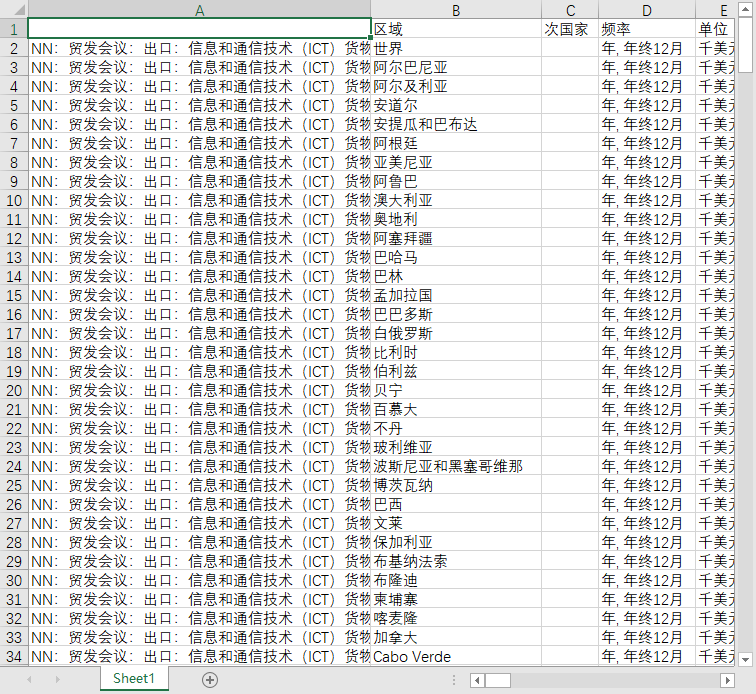Screen dimensions: 756x694
Task: Select row 10 header
Action: click(14, 200)
